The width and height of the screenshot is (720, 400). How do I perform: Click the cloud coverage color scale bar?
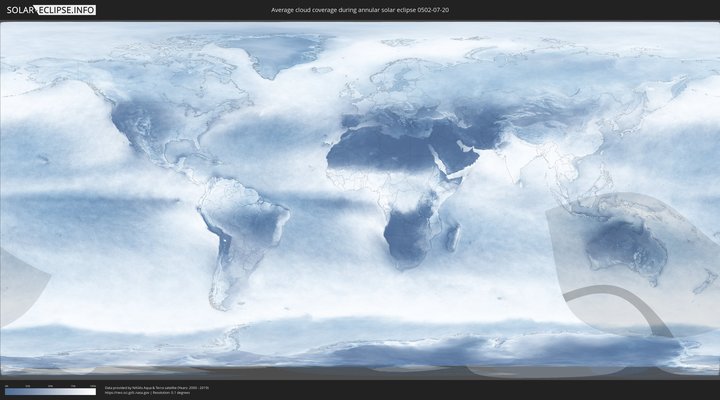click(x=51, y=392)
